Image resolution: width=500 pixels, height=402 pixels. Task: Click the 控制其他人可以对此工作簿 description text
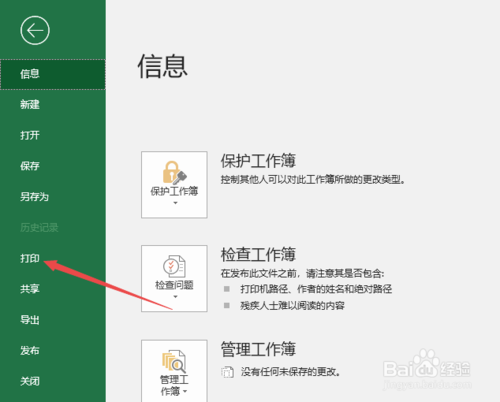pos(313,180)
